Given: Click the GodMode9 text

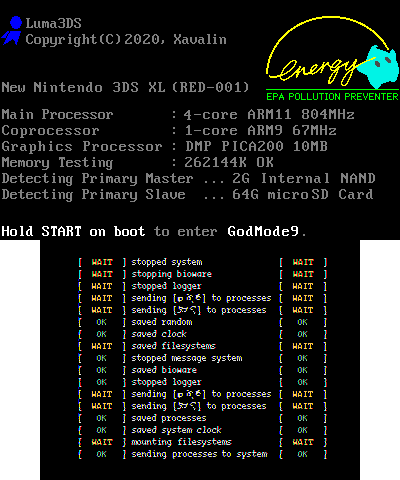Looking at the screenshot, I should [x=263, y=231].
